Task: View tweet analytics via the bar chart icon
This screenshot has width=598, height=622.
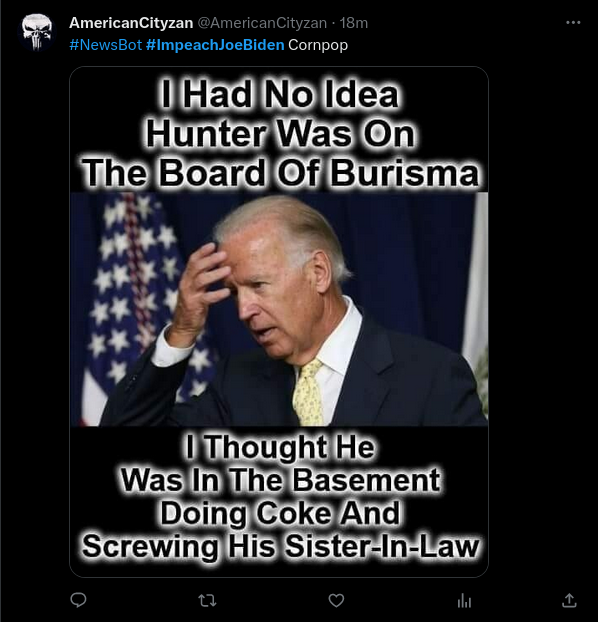Action: pos(464,601)
